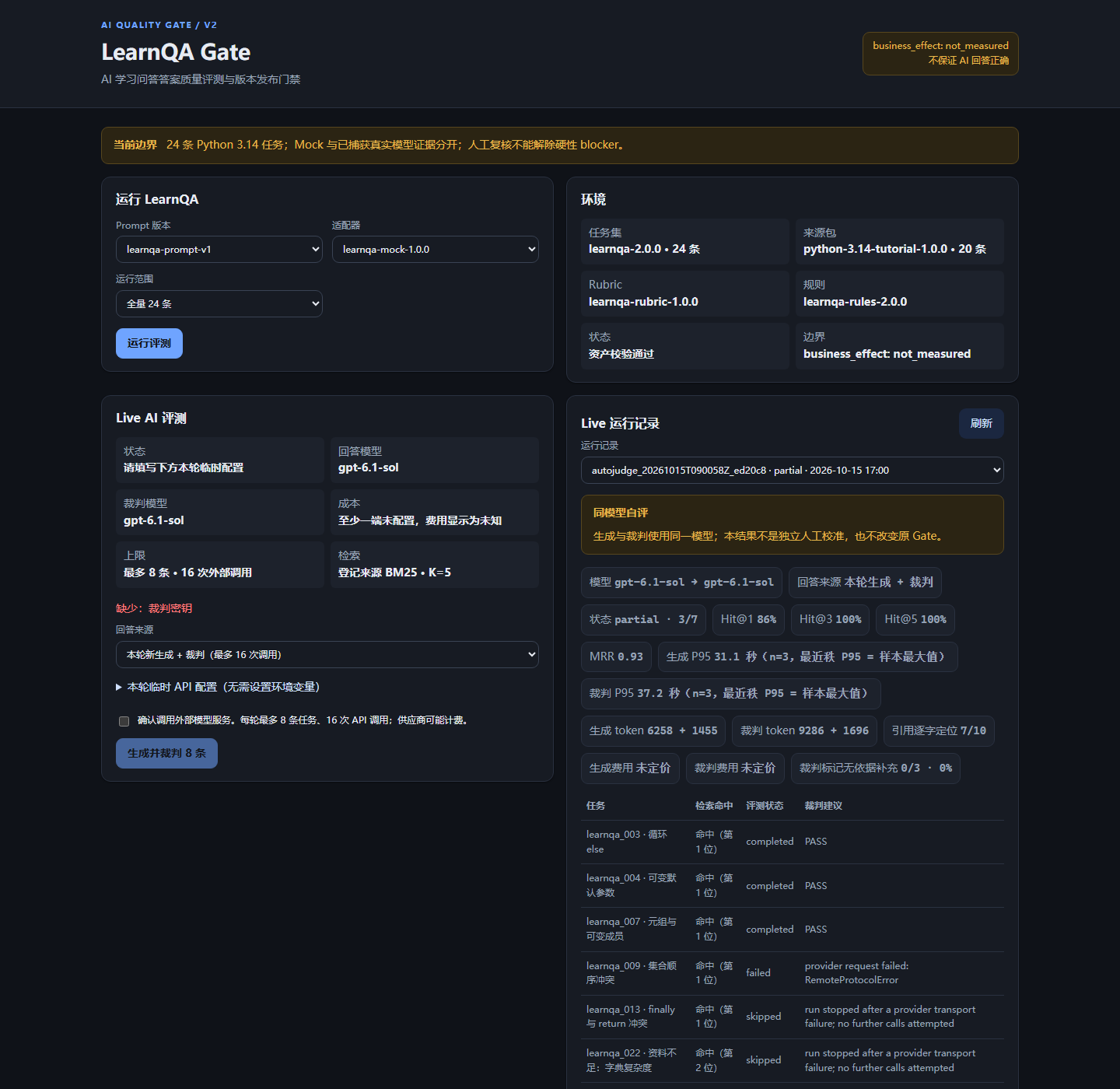Viewport: 1120px width, 1089px height.
Task: Click the Hit@5 100% chip
Action: pos(915,620)
